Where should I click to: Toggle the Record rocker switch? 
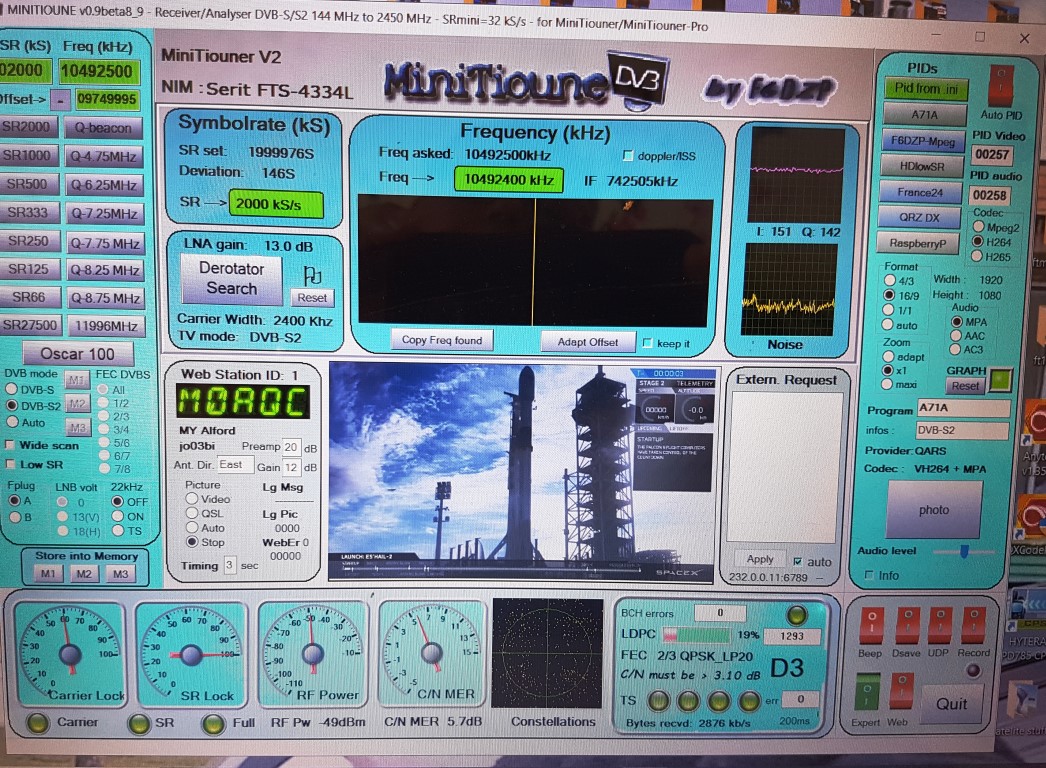tap(974, 625)
